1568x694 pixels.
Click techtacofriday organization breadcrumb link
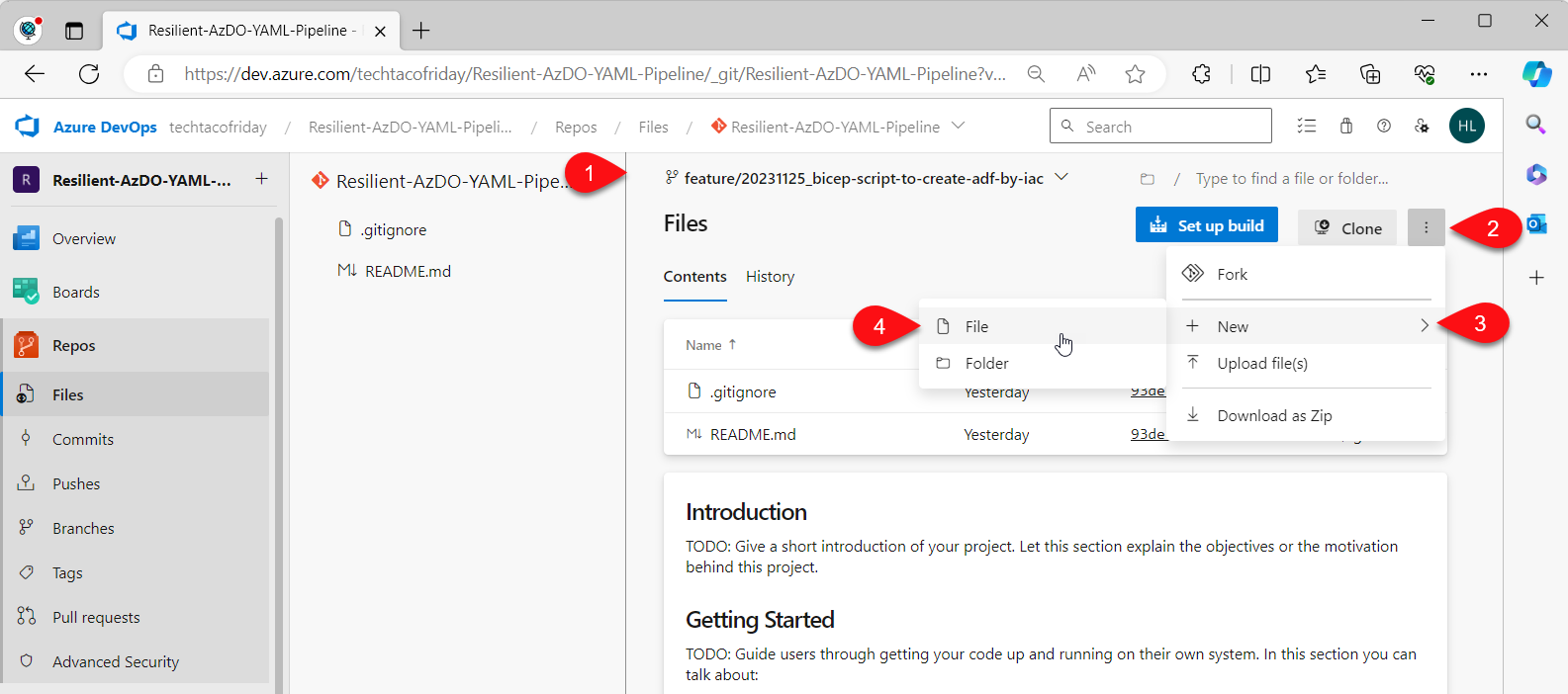[x=218, y=127]
